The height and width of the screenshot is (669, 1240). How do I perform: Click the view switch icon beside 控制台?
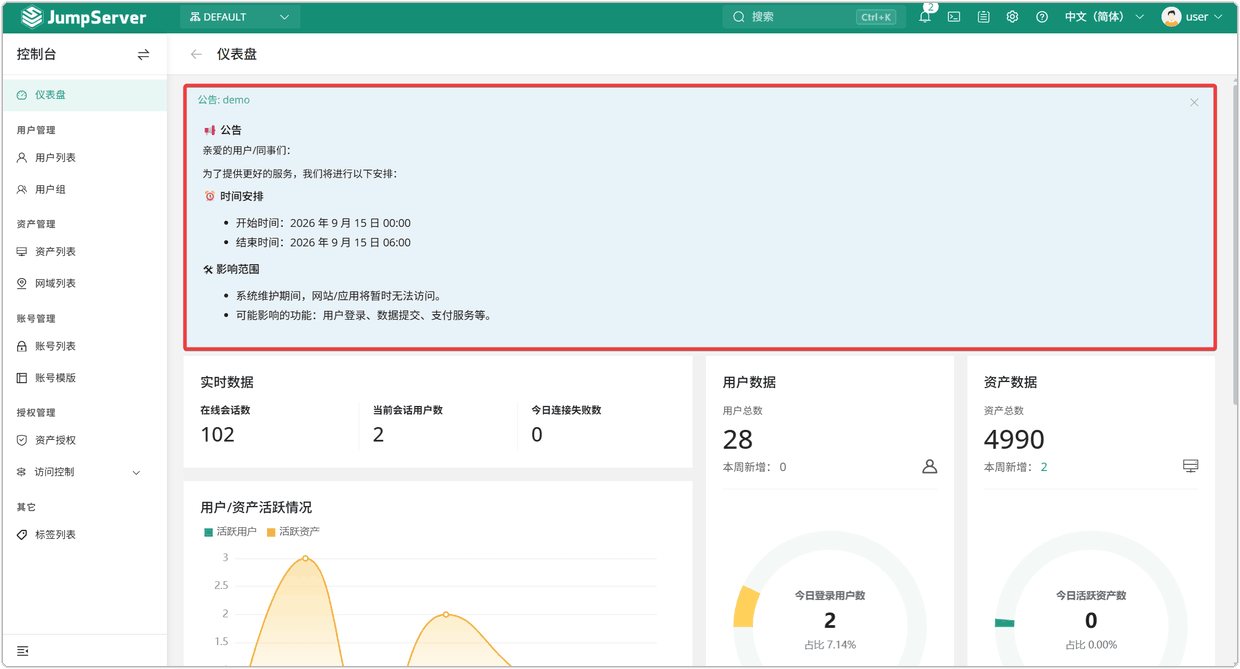(x=143, y=55)
